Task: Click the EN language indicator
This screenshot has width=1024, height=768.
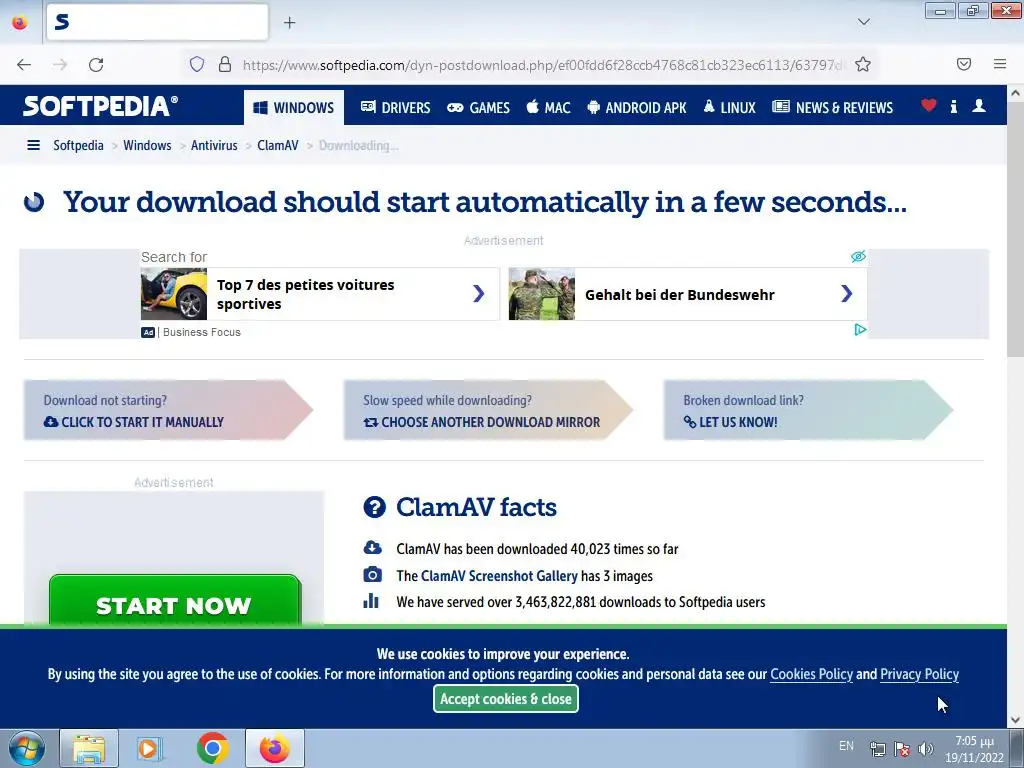Action: [x=846, y=746]
